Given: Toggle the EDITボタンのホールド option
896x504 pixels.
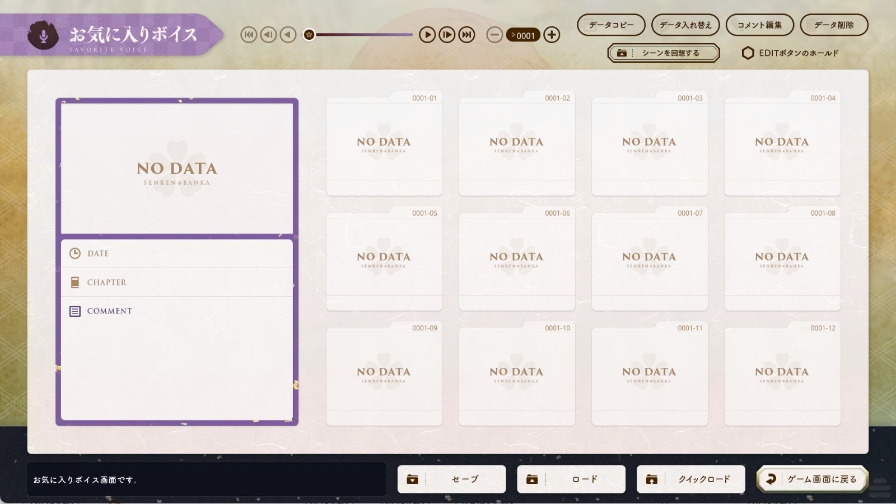Looking at the screenshot, I should (790, 53).
